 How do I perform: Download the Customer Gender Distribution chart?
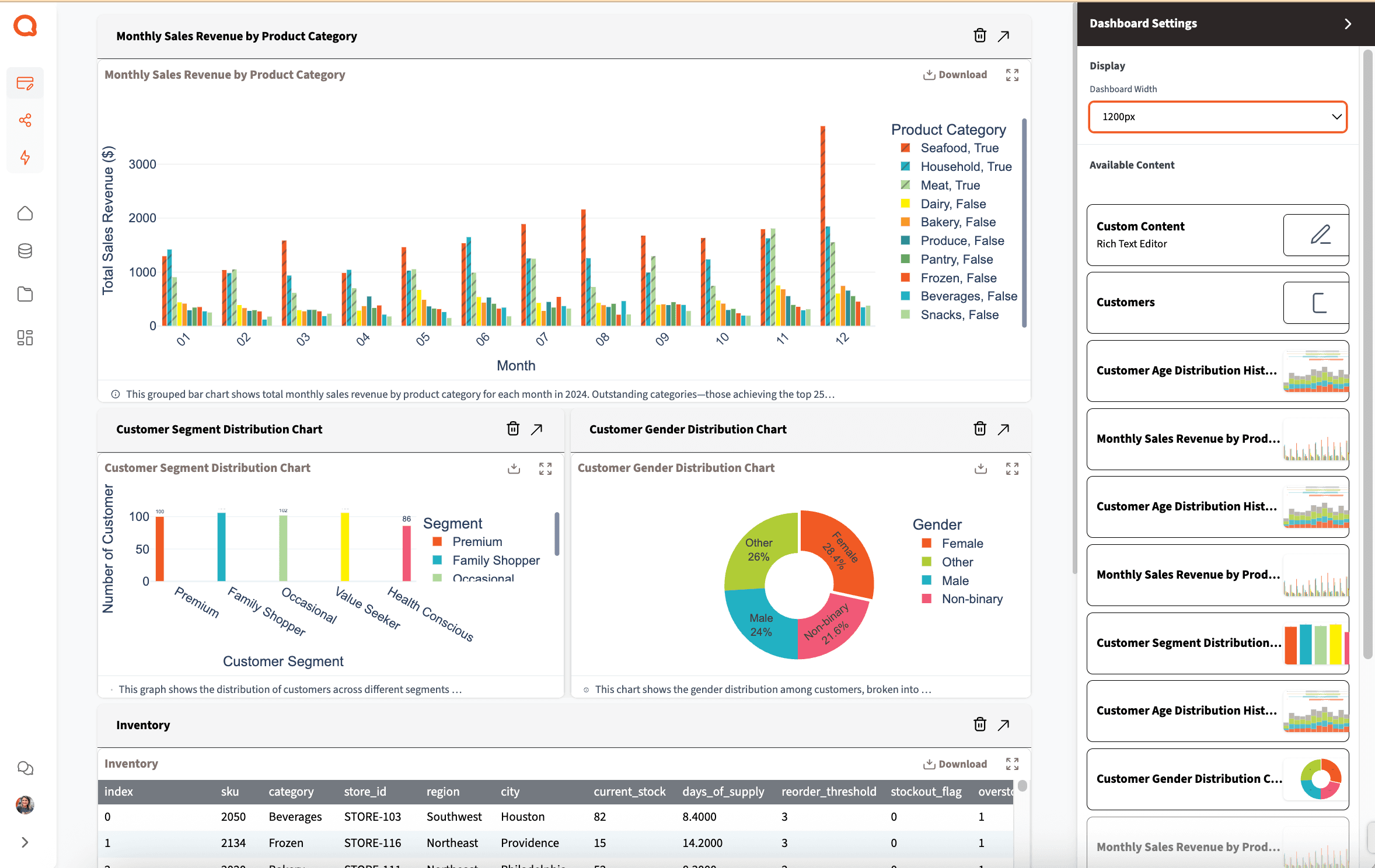point(980,468)
